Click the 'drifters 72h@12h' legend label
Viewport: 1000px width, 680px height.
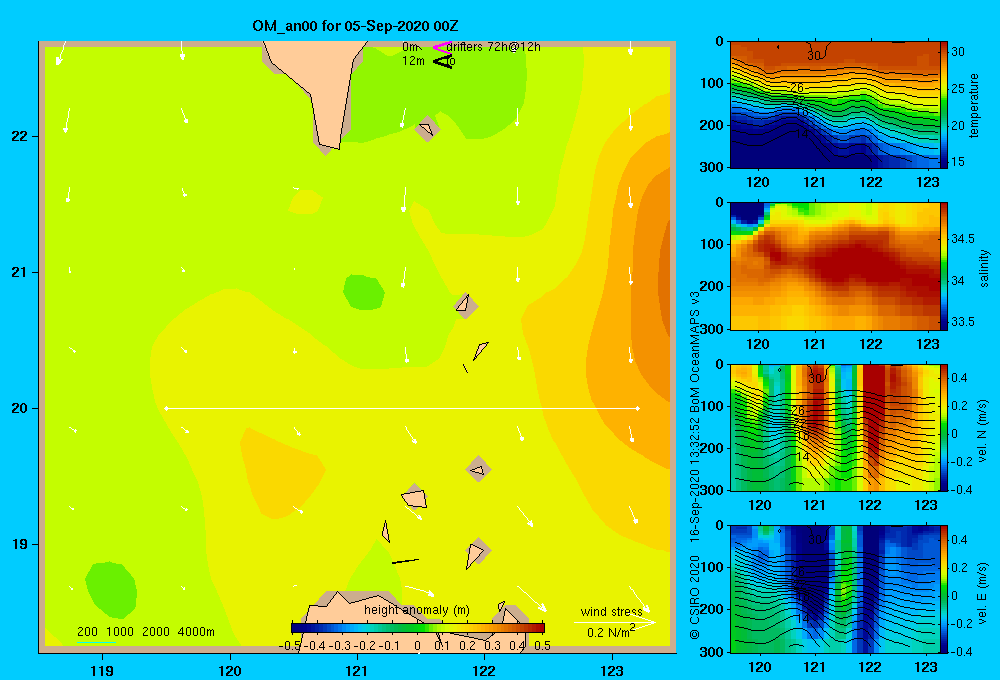[494, 47]
